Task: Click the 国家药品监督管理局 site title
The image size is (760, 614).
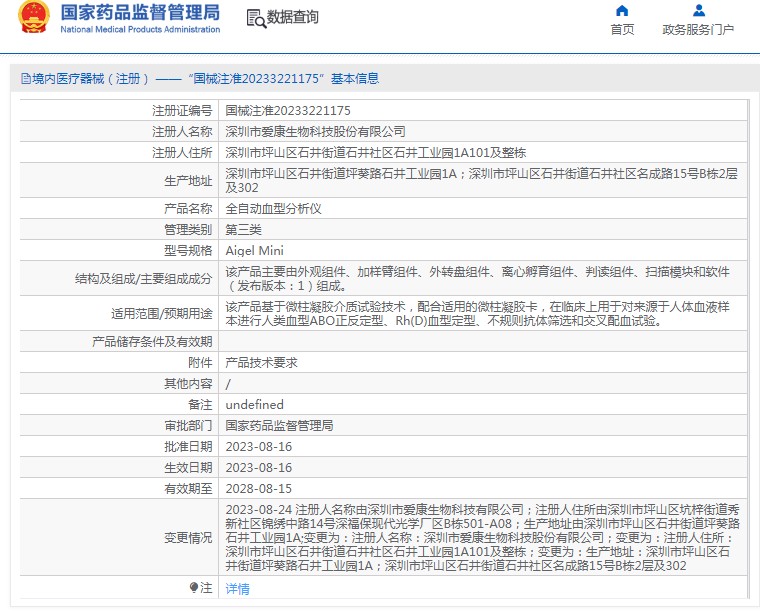Action: pyautogui.click(x=140, y=13)
